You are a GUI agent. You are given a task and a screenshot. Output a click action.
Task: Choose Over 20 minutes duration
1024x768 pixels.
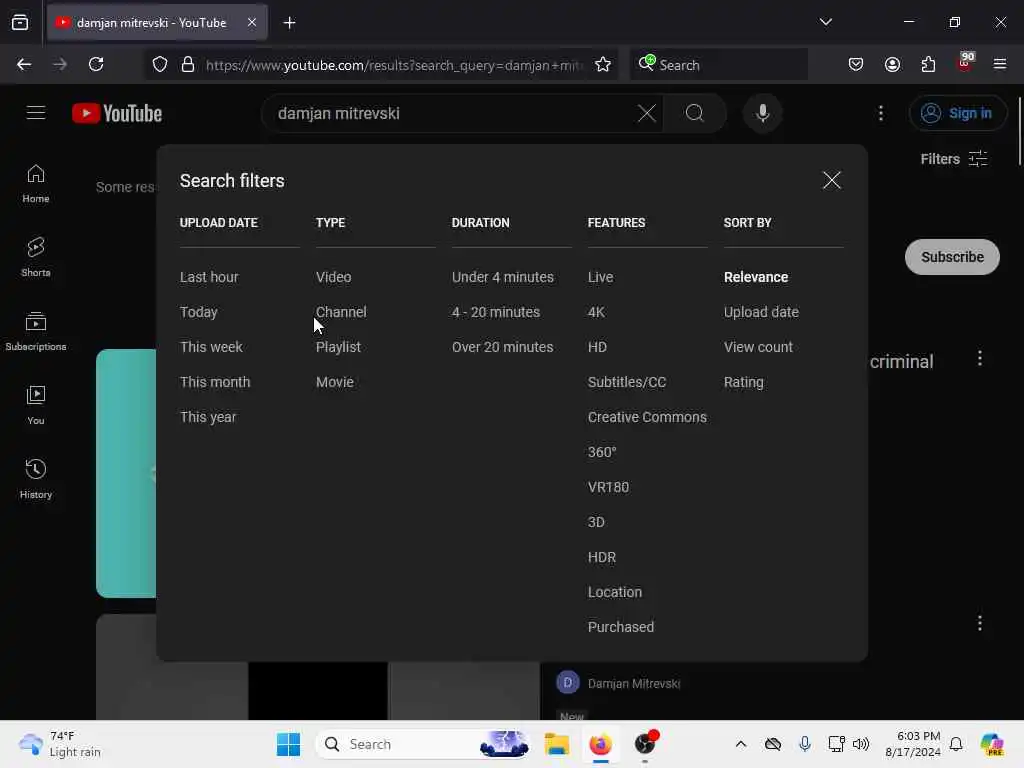click(x=502, y=347)
